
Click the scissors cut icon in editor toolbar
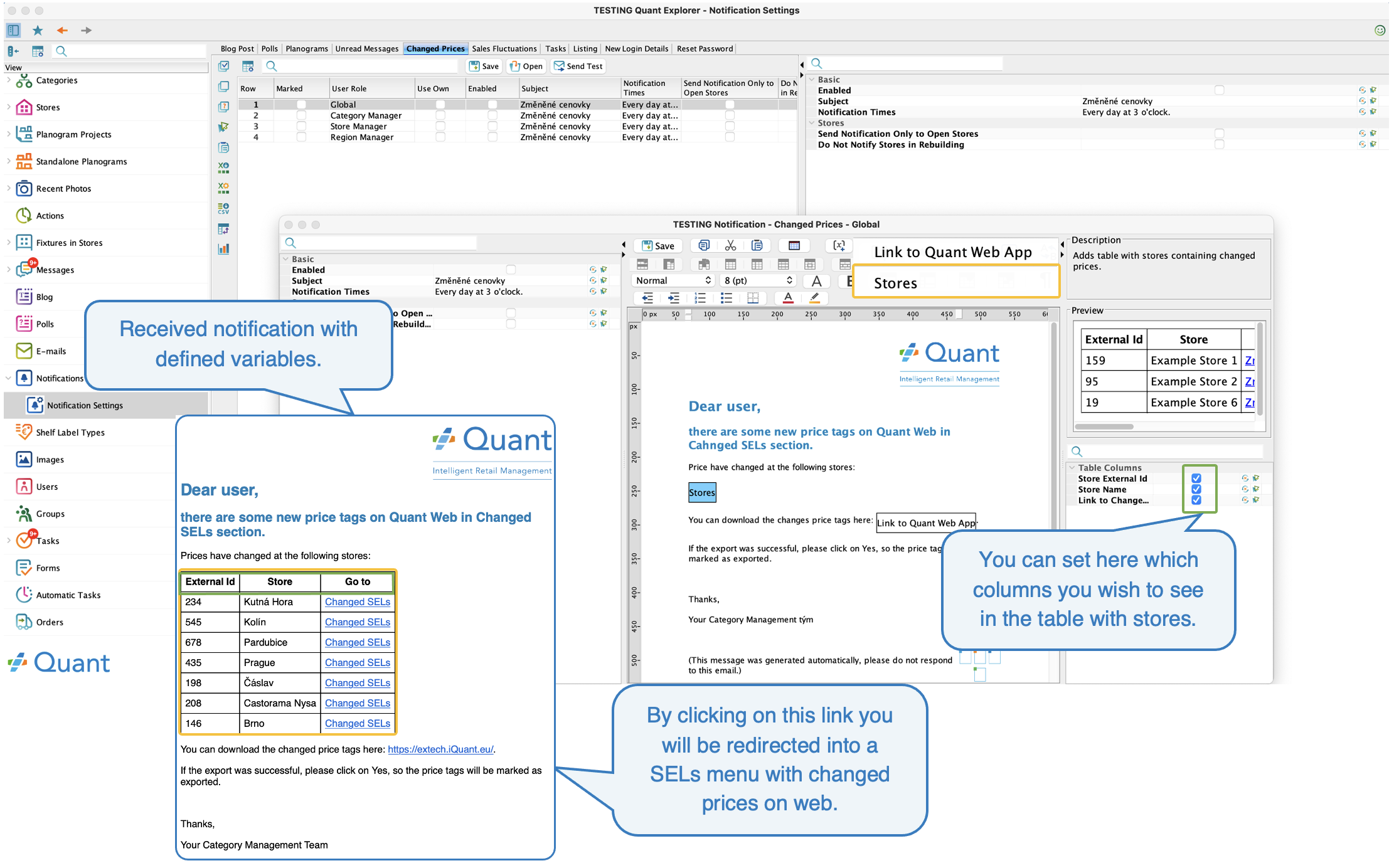click(730, 245)
